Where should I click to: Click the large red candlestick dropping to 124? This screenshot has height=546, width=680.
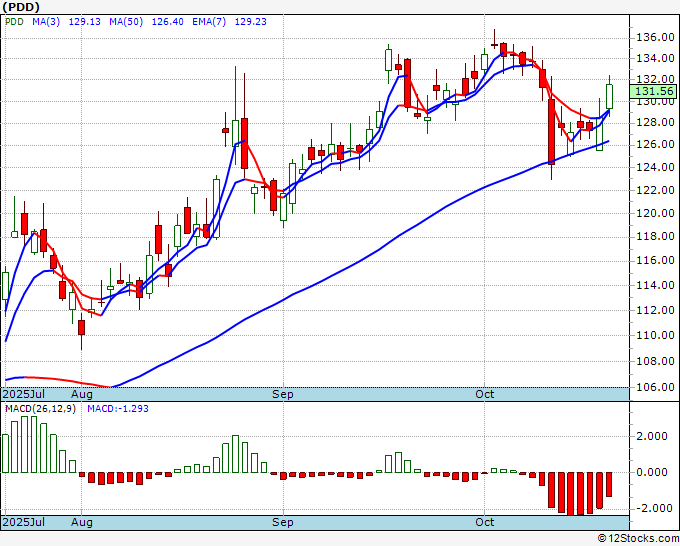(551, 131)
